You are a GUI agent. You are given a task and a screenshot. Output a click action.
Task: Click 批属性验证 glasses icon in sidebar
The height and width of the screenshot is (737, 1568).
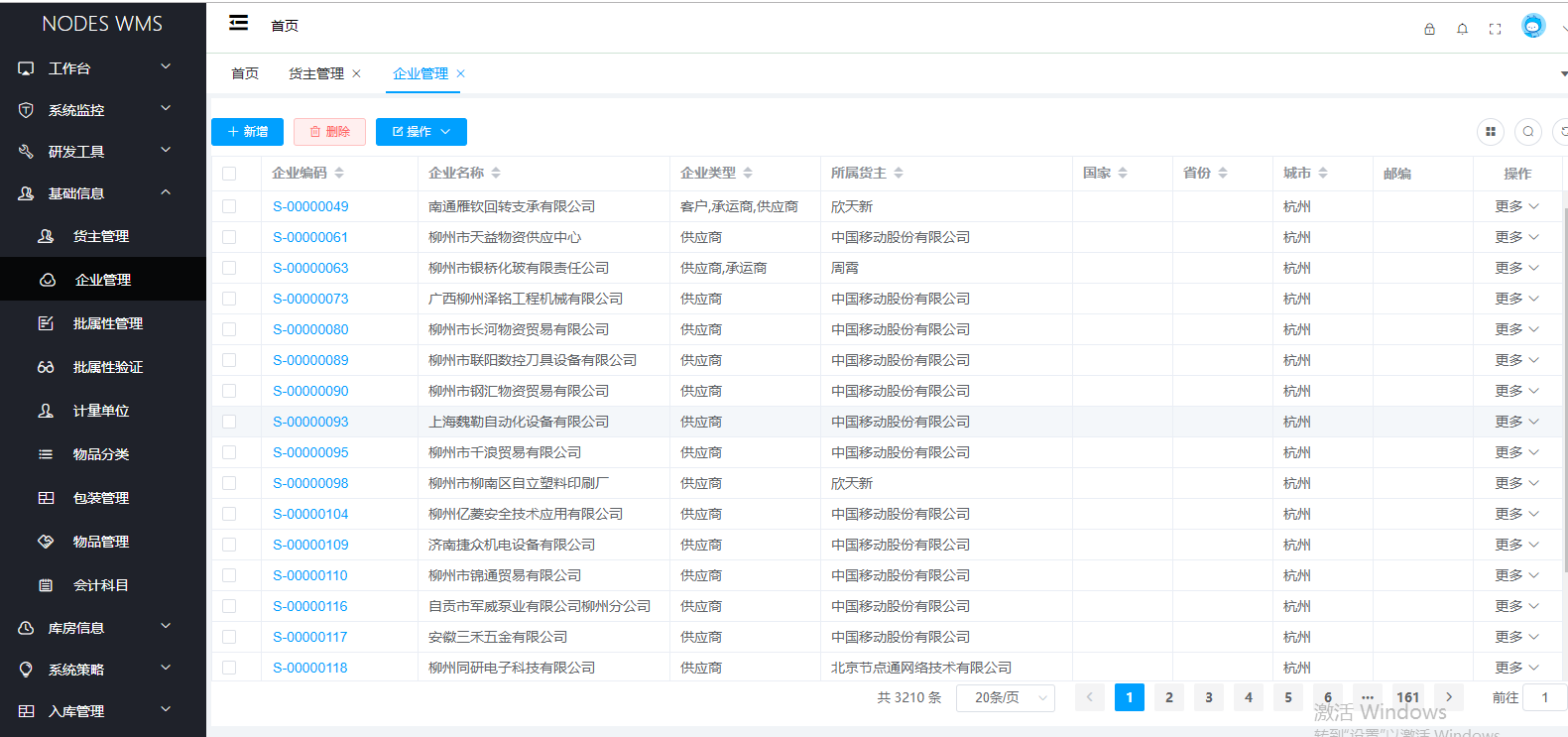[46, 367]
